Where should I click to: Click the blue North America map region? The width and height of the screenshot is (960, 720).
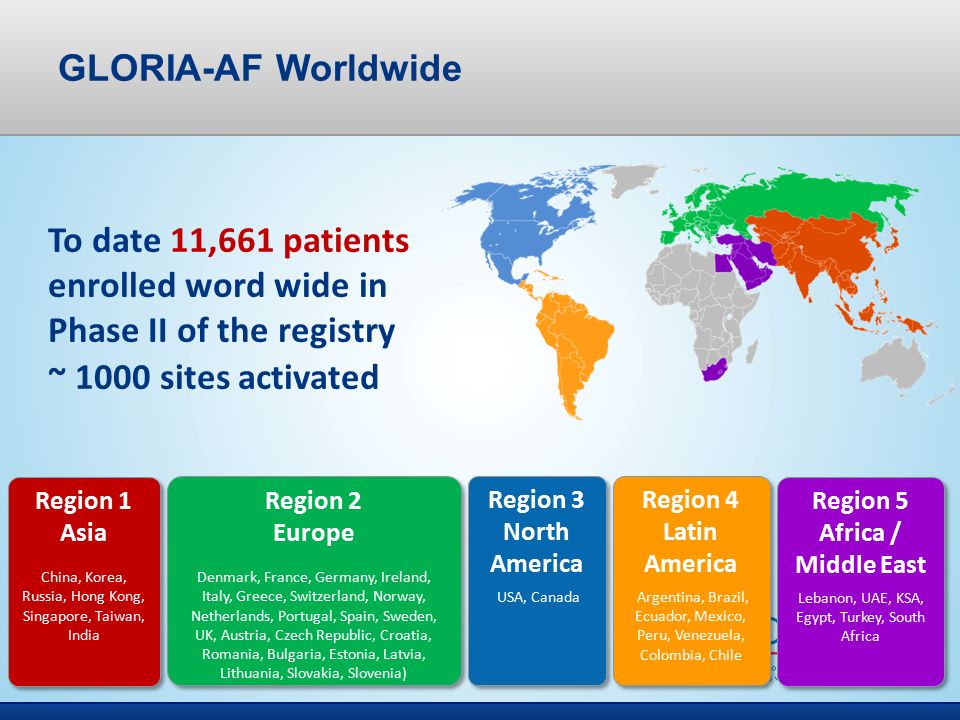coord(520,223)
